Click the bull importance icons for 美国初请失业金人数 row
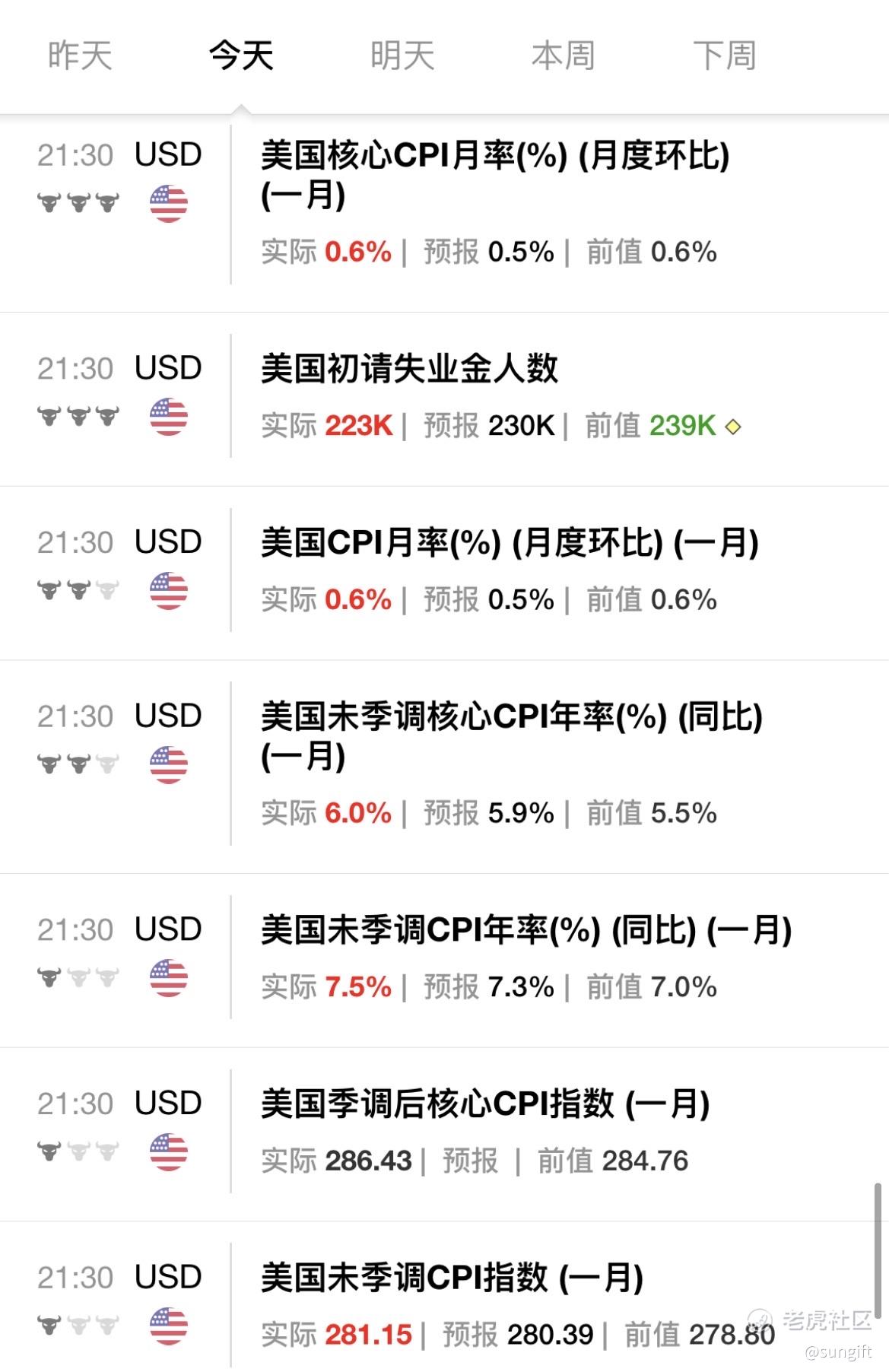889x1372 pixels. pyautogui.click(x=78, y=416)
